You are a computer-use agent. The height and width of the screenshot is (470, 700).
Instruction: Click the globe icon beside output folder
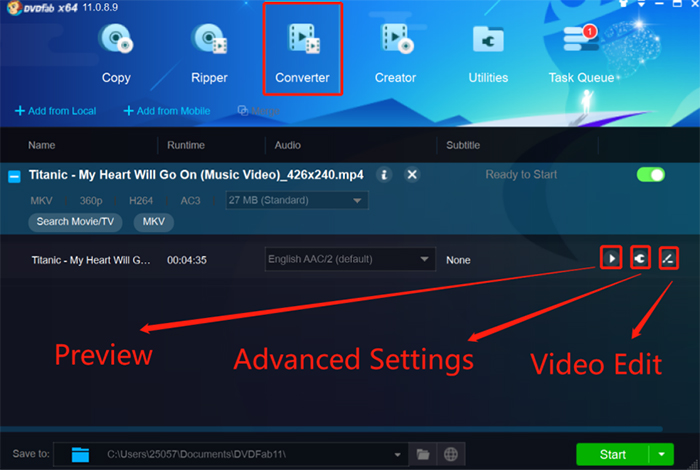point(451,454)
